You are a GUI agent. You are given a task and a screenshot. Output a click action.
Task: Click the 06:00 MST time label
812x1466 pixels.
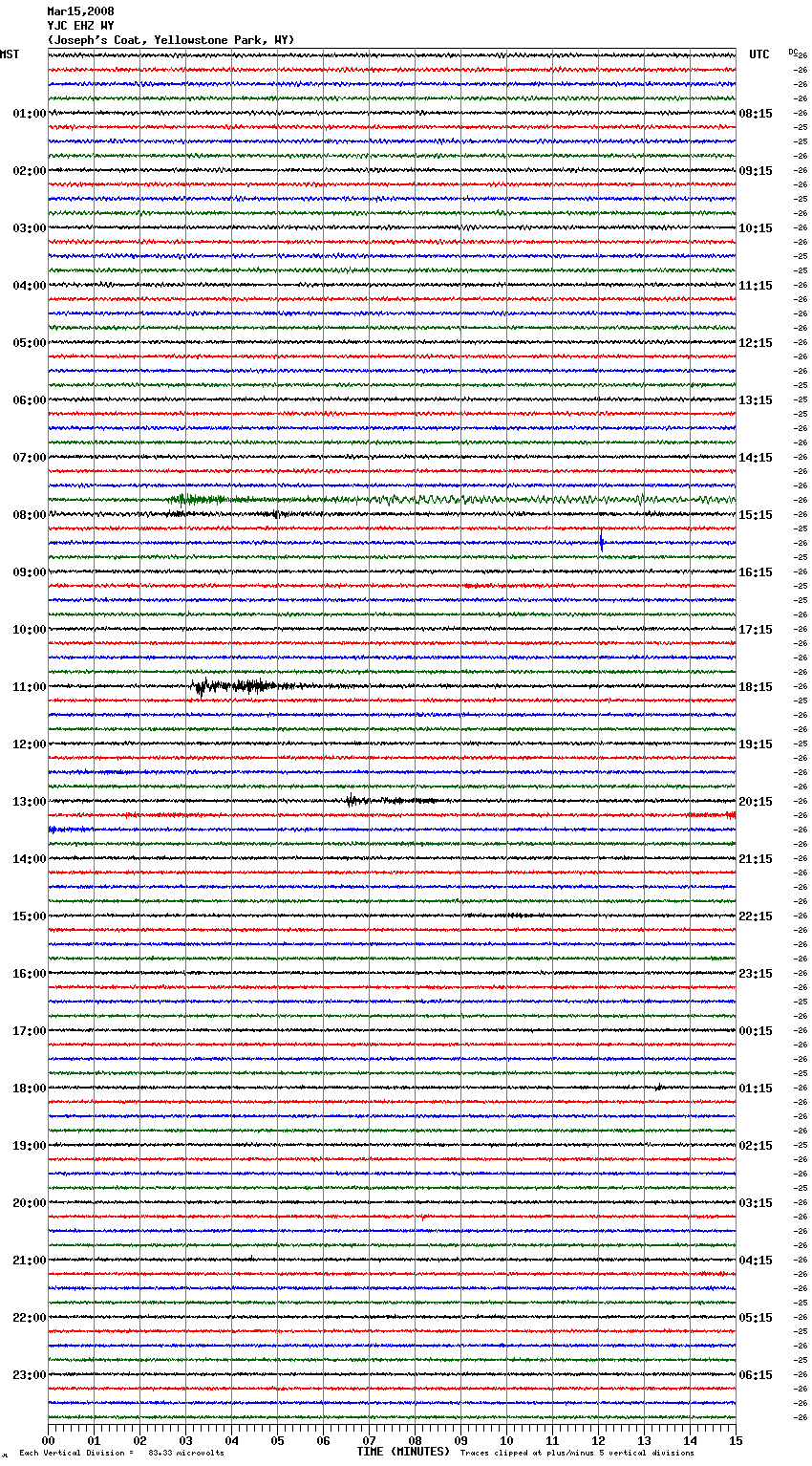[29, 400]
